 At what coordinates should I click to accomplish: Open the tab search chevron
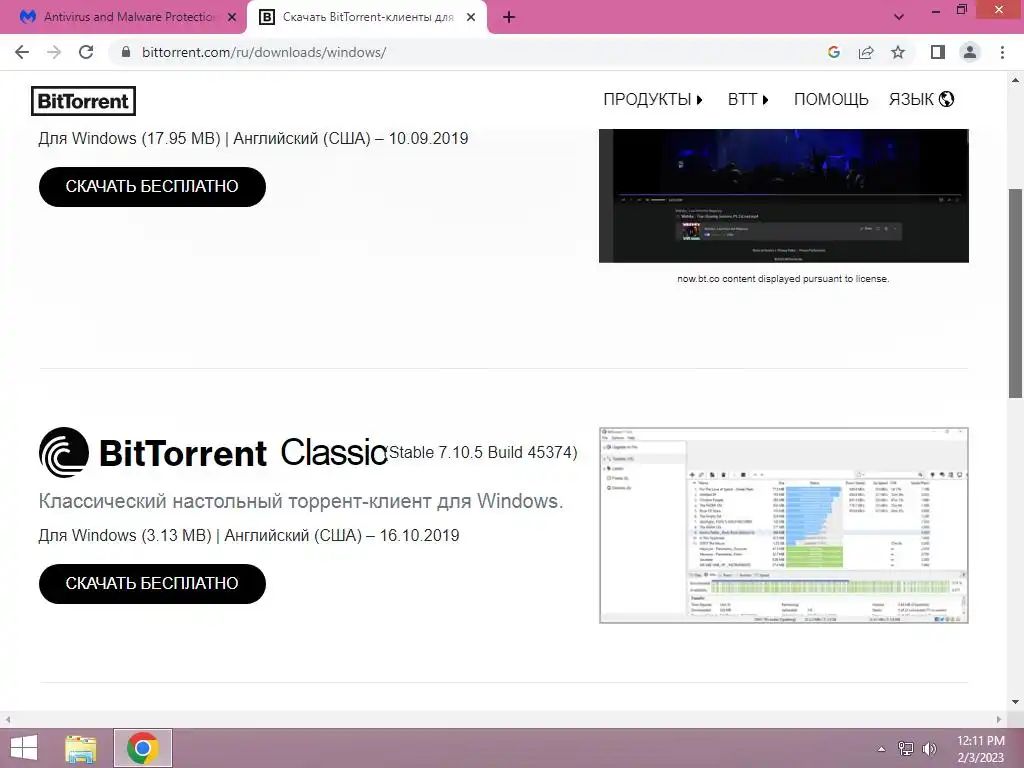(x=899, y=17)
